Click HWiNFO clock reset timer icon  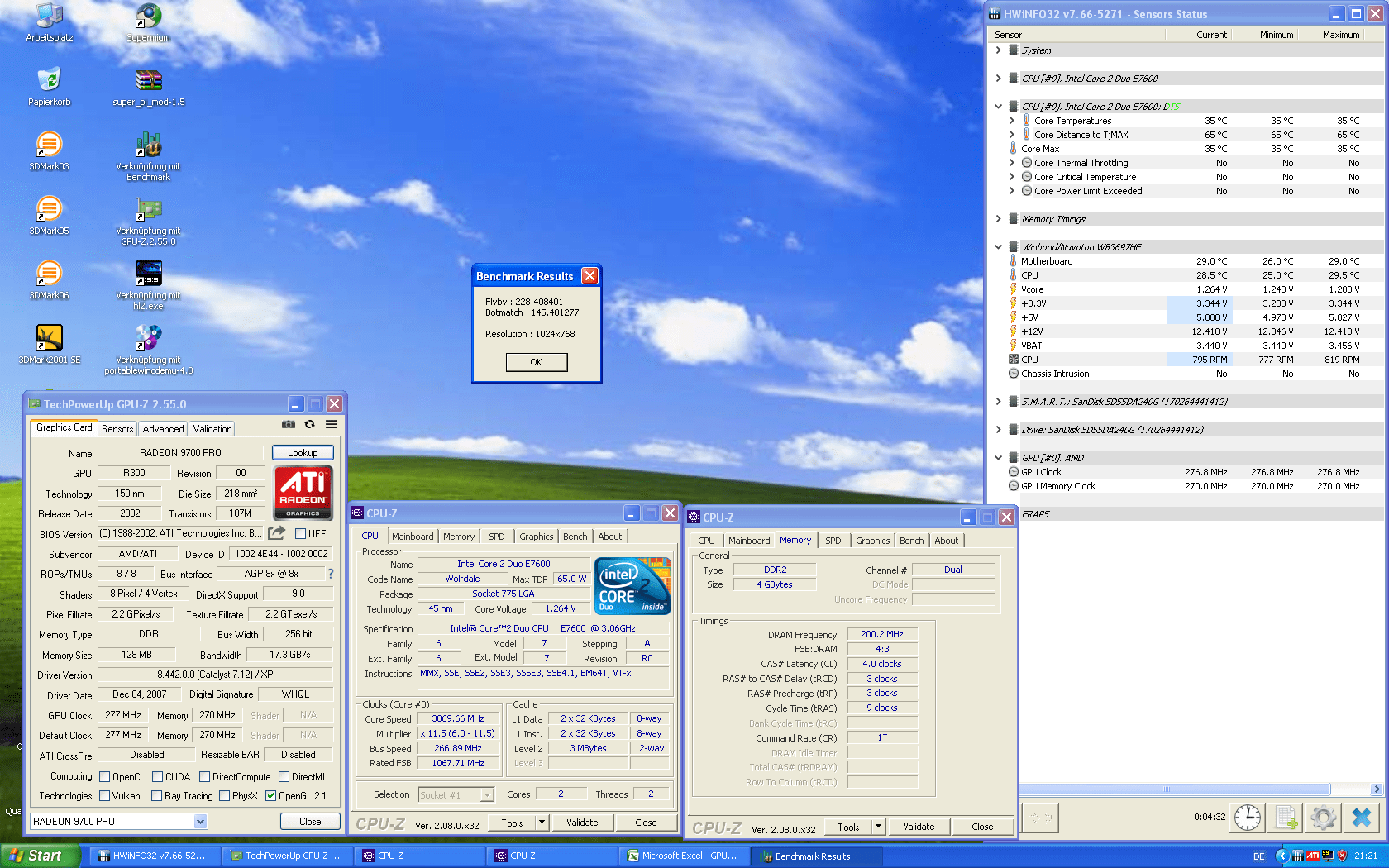pyautogui.click(x=1248, y=818)
